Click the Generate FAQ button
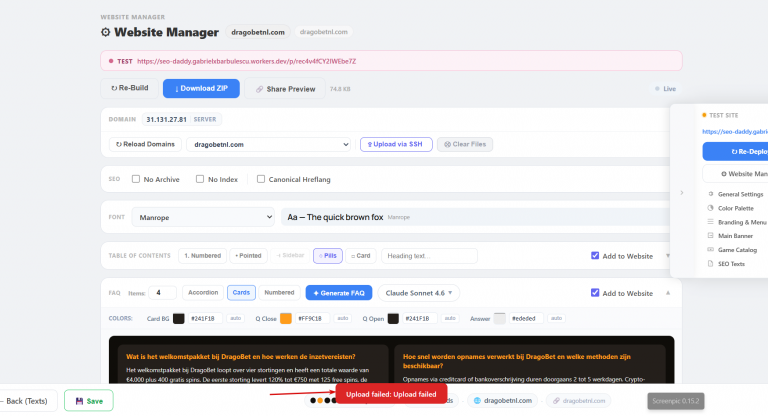Screen dimensions: 768x416 (x=339, y=293)
